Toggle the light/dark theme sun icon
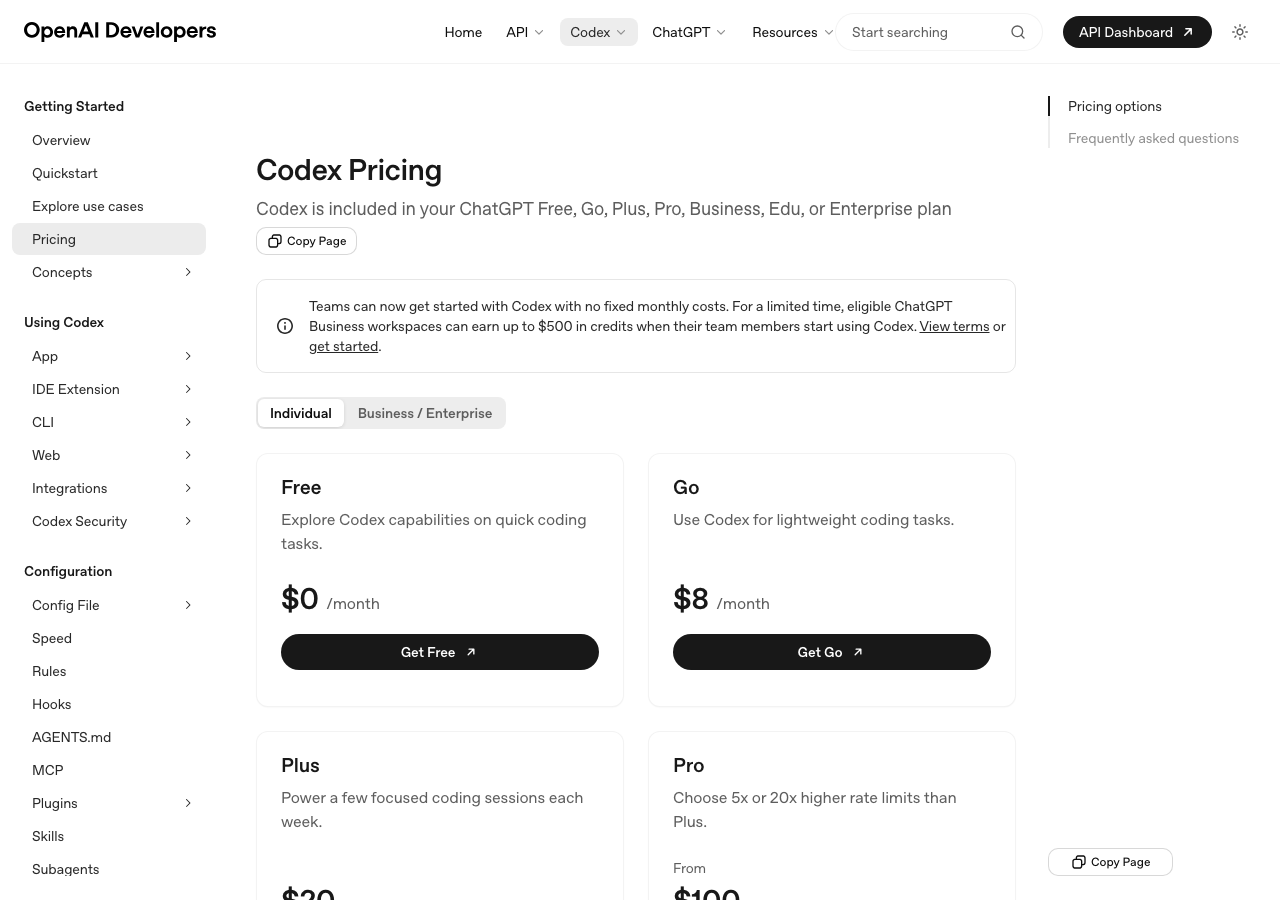Screen dimensions: 1280x900 [1240, 32]
